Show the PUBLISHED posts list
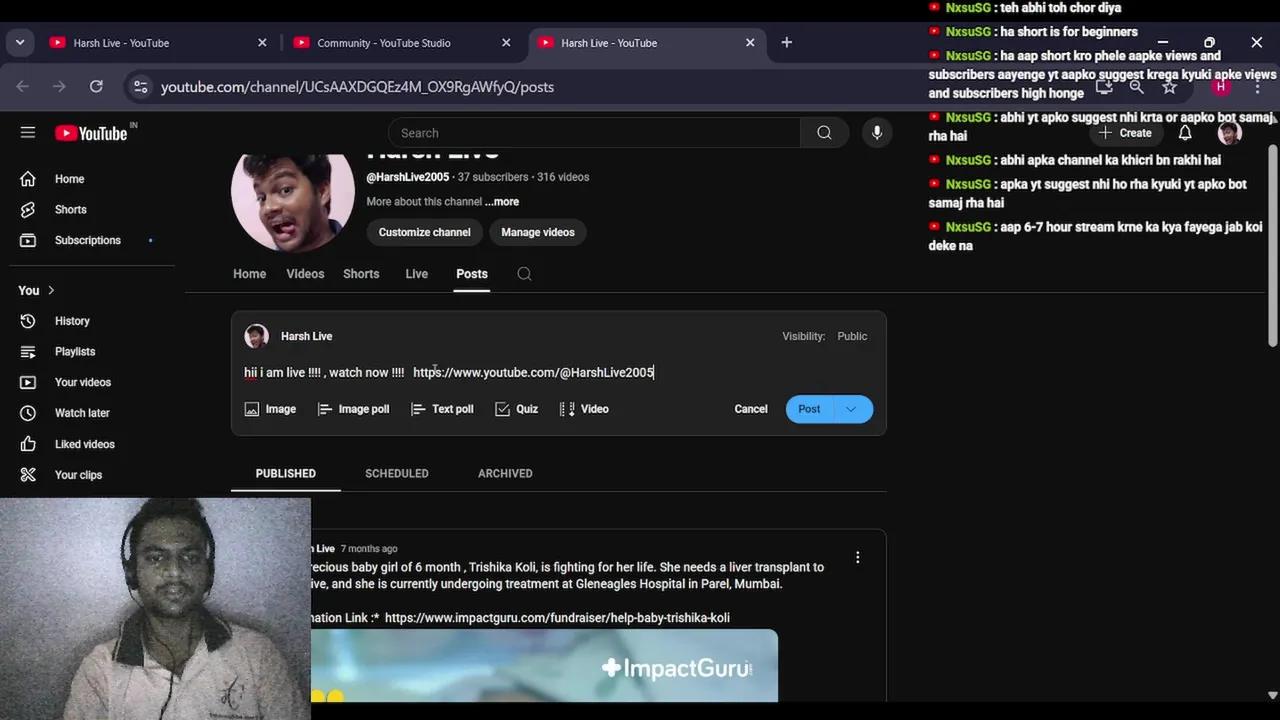Viewport: 1280px width, 720px height. tap(286, 473)
